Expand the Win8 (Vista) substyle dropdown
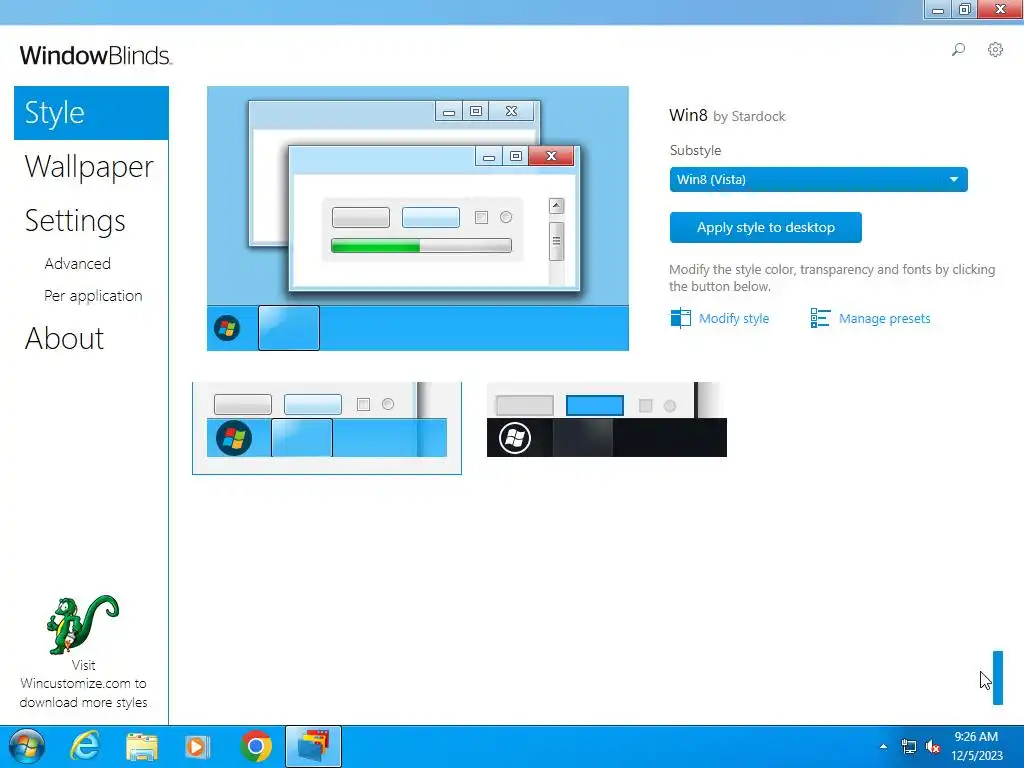1024x768 pixels. point(818,180)
